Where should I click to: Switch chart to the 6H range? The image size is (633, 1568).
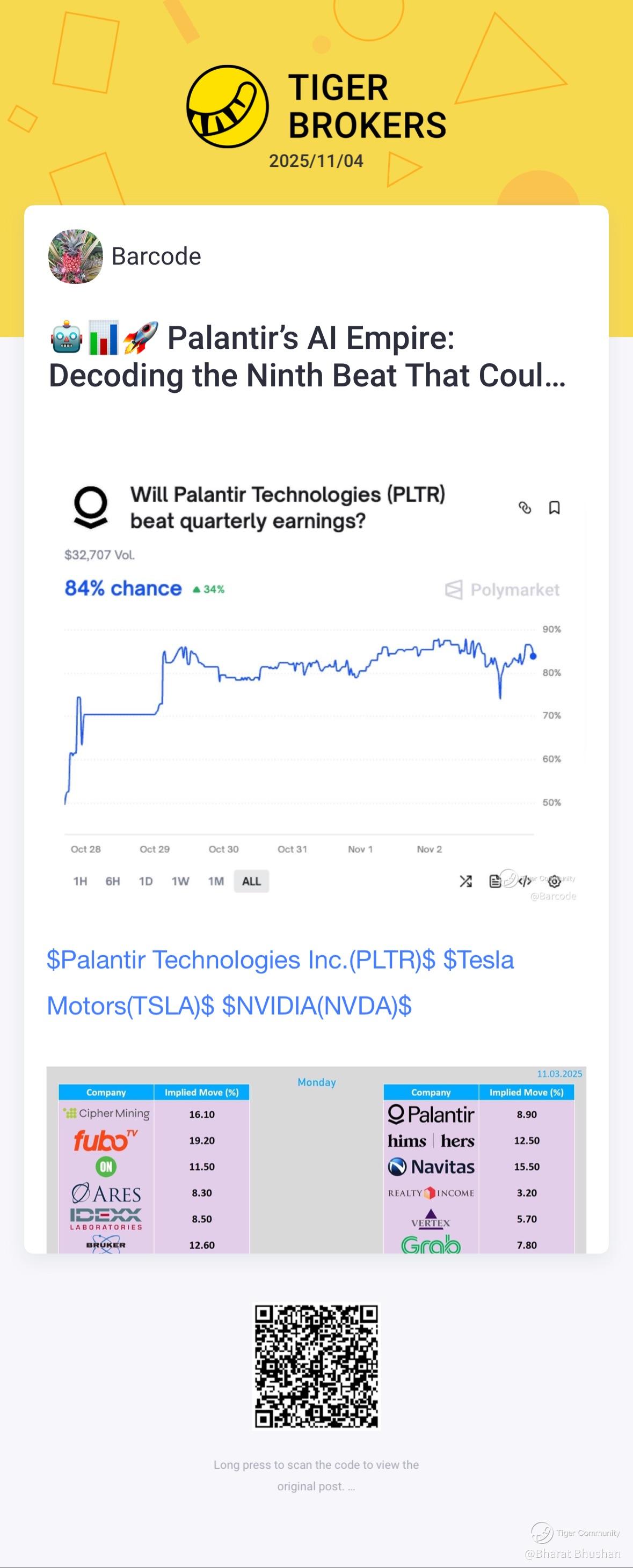point(113,881)
